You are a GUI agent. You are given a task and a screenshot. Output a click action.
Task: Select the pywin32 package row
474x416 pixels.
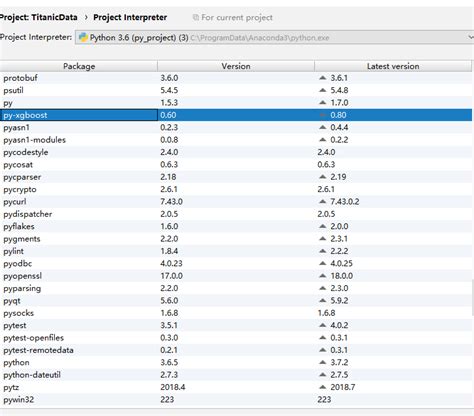[x=236, y=399]
